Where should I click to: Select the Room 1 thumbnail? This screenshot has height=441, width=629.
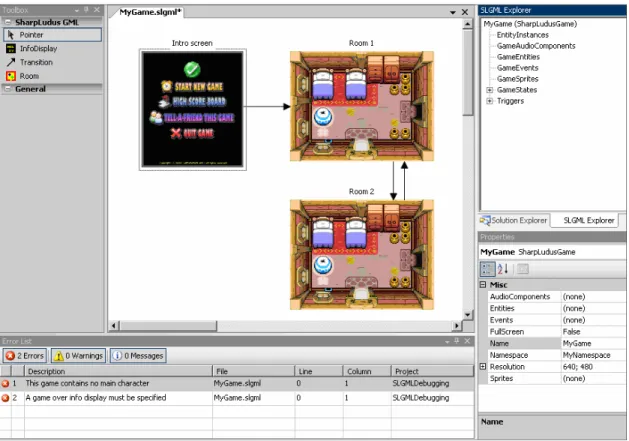click(x=362, y=106)
